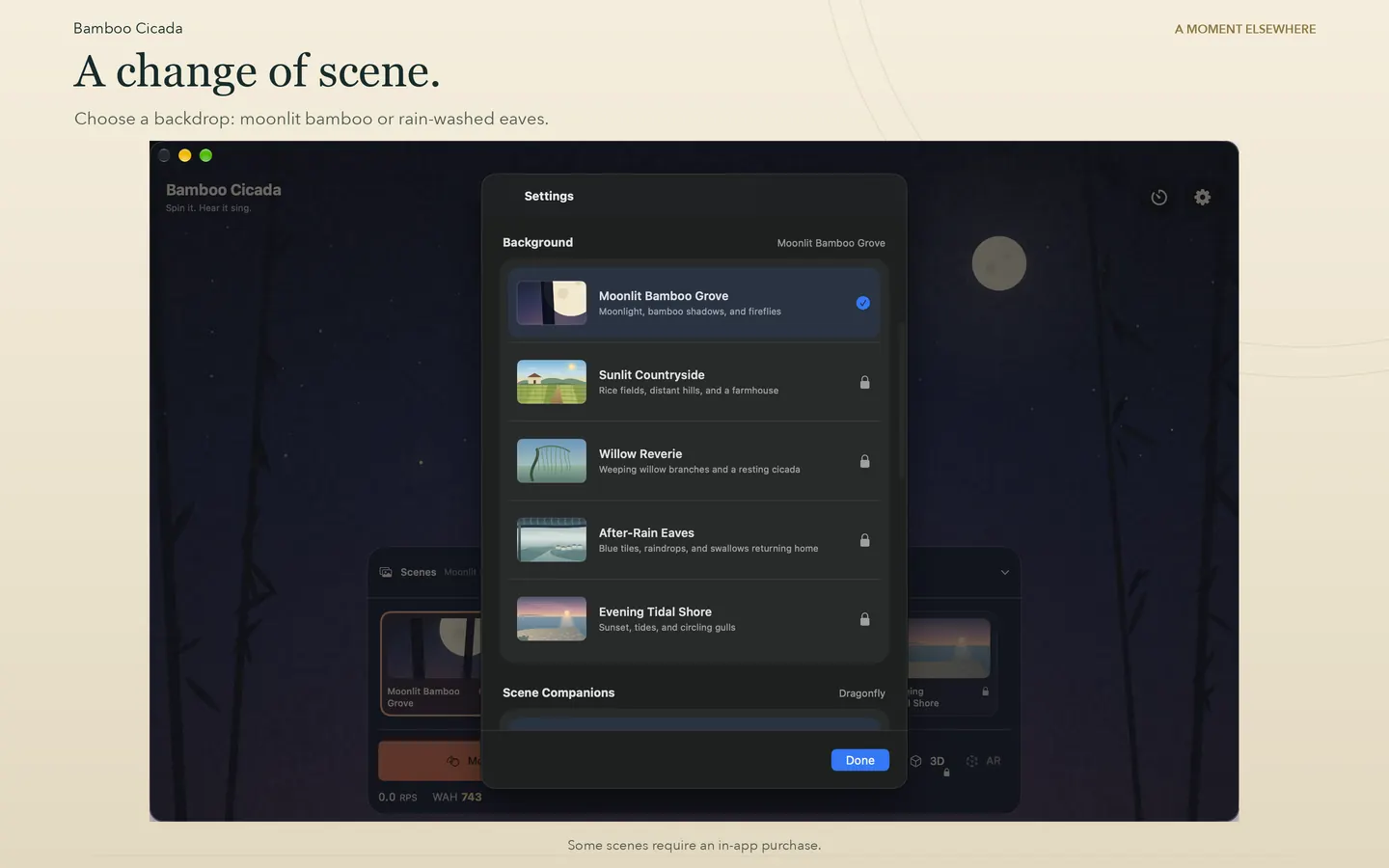Click the timer history icon
Viewport: 1389px width, 868px height.
pyautogui.click(x=1159, y=197)
